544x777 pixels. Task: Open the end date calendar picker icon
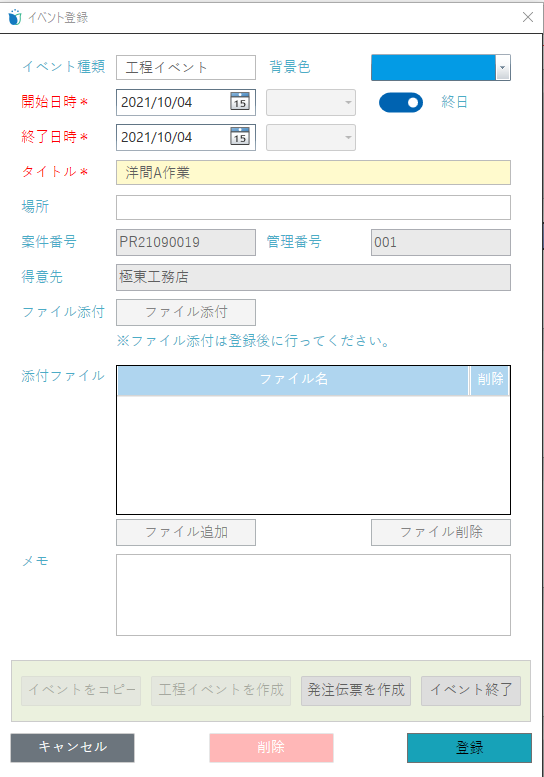pos(240,136)
